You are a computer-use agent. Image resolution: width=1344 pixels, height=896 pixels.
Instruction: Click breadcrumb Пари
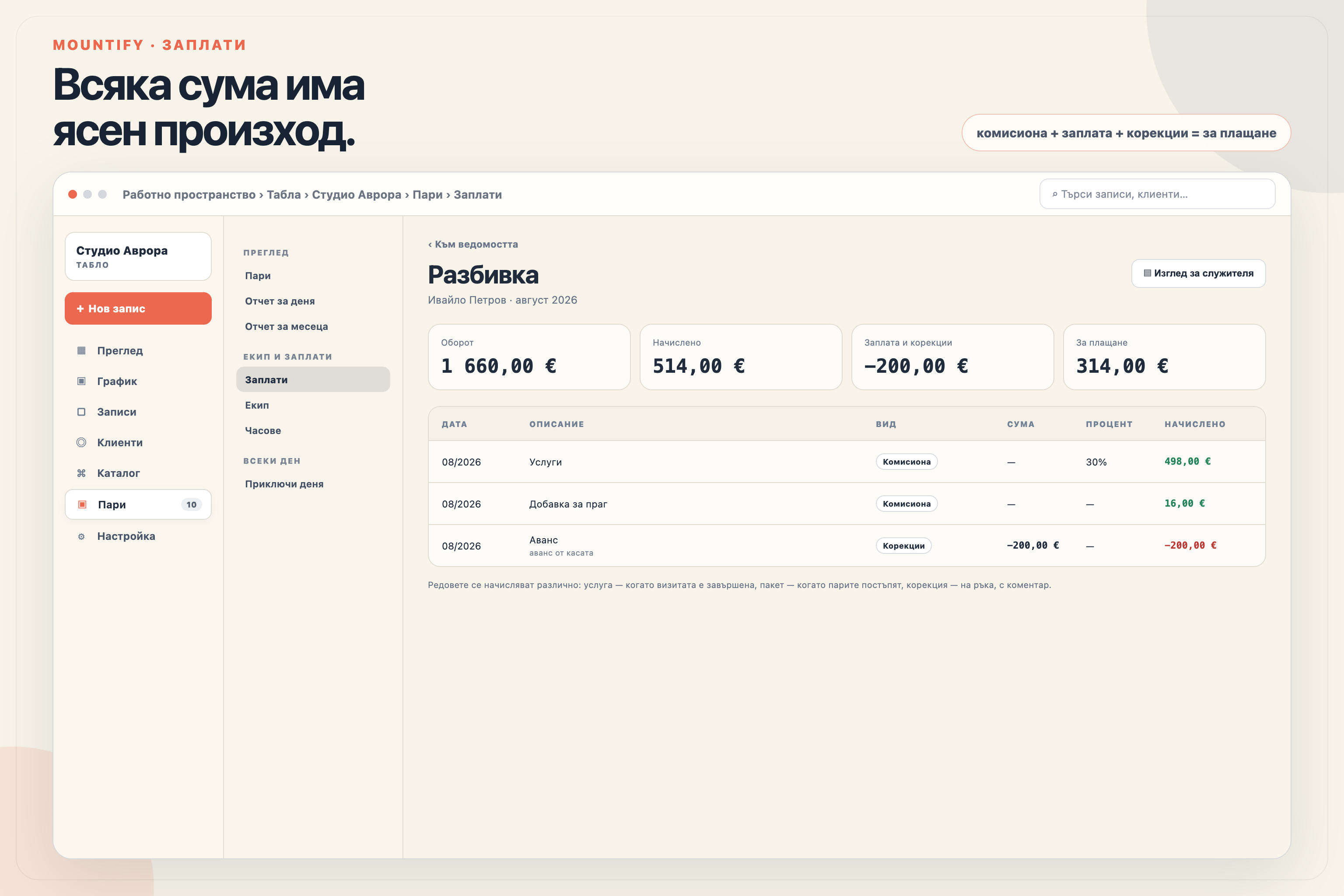[427, 195]
